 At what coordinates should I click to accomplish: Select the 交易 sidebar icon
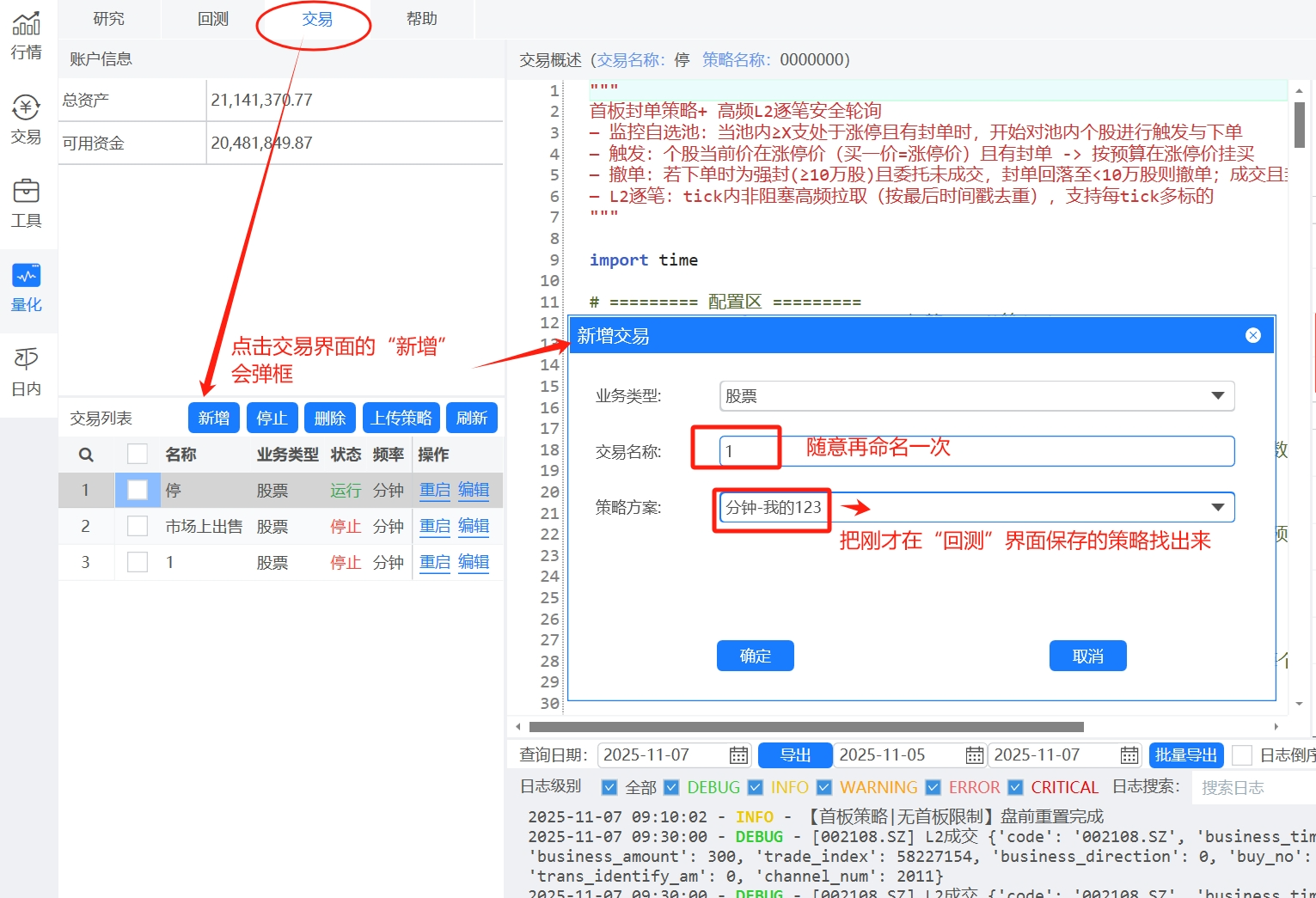26,120
